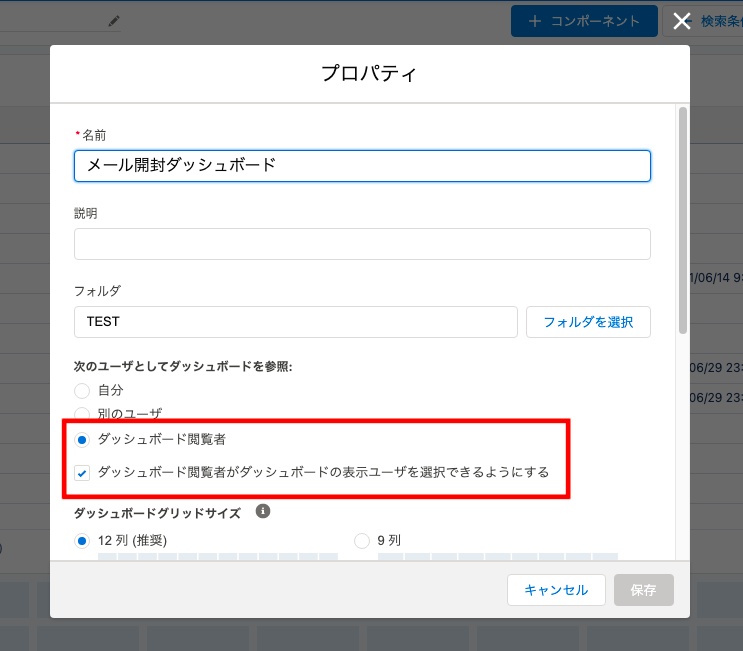Click the フォルダ field showing TEST
Viewport: 743px width, 651px height.
coord(296,322)
